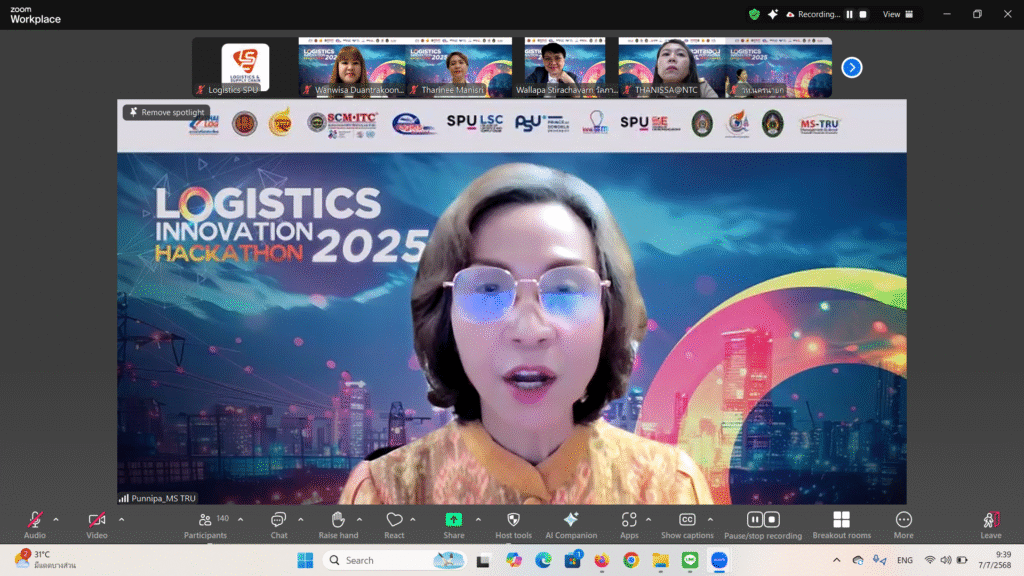The height and width of the screenshot is (576, 1024).
Task: Stop recording from the bottom toolbar
Action: click(x=772, y=519)
